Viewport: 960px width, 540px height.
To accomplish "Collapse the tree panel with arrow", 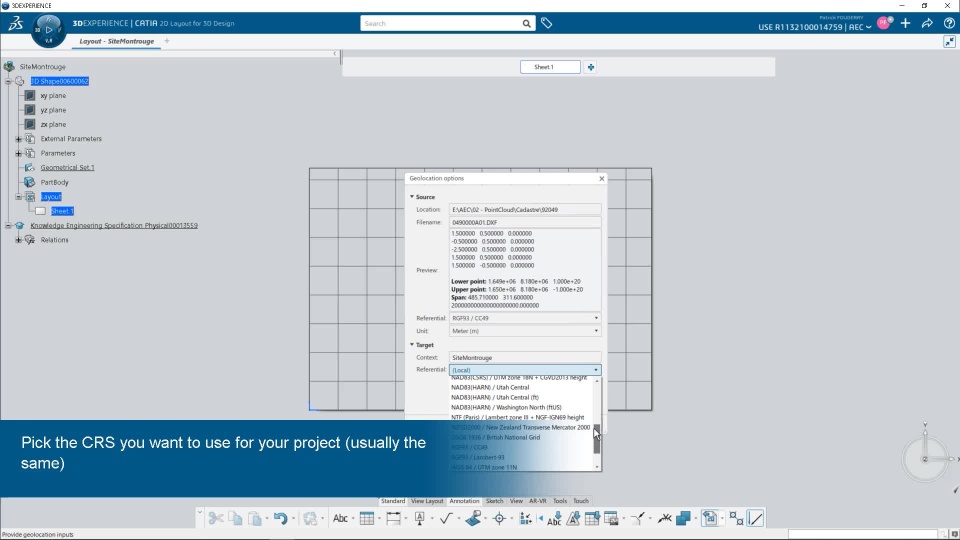I will point(334,54).
